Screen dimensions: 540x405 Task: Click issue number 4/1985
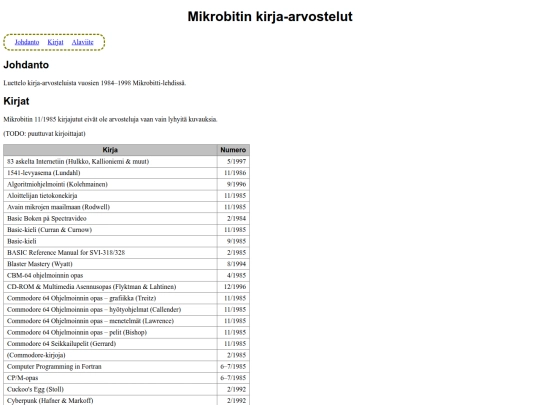point(233,275)
